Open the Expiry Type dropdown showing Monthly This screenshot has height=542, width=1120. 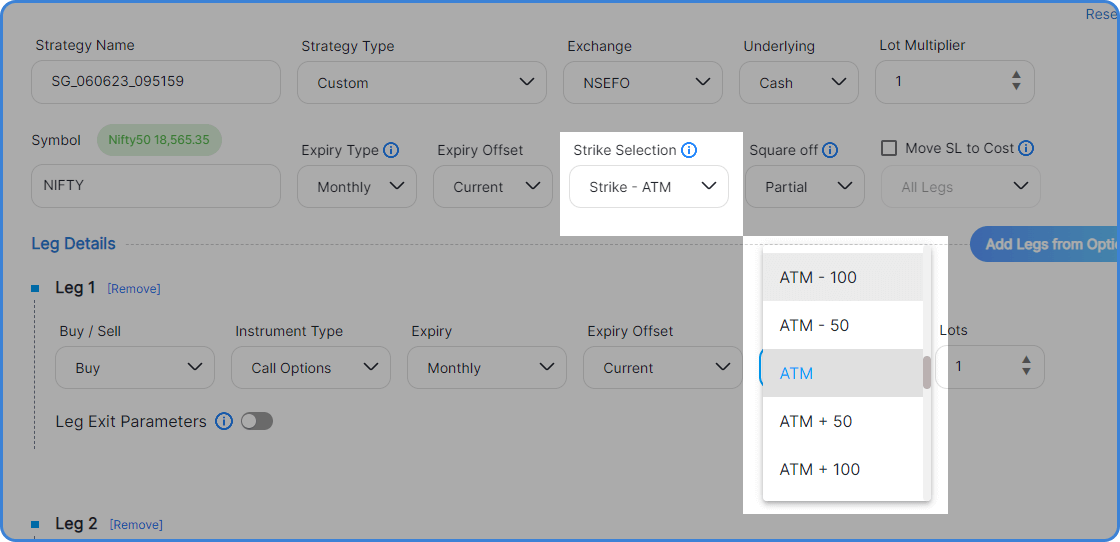(357, 186)
